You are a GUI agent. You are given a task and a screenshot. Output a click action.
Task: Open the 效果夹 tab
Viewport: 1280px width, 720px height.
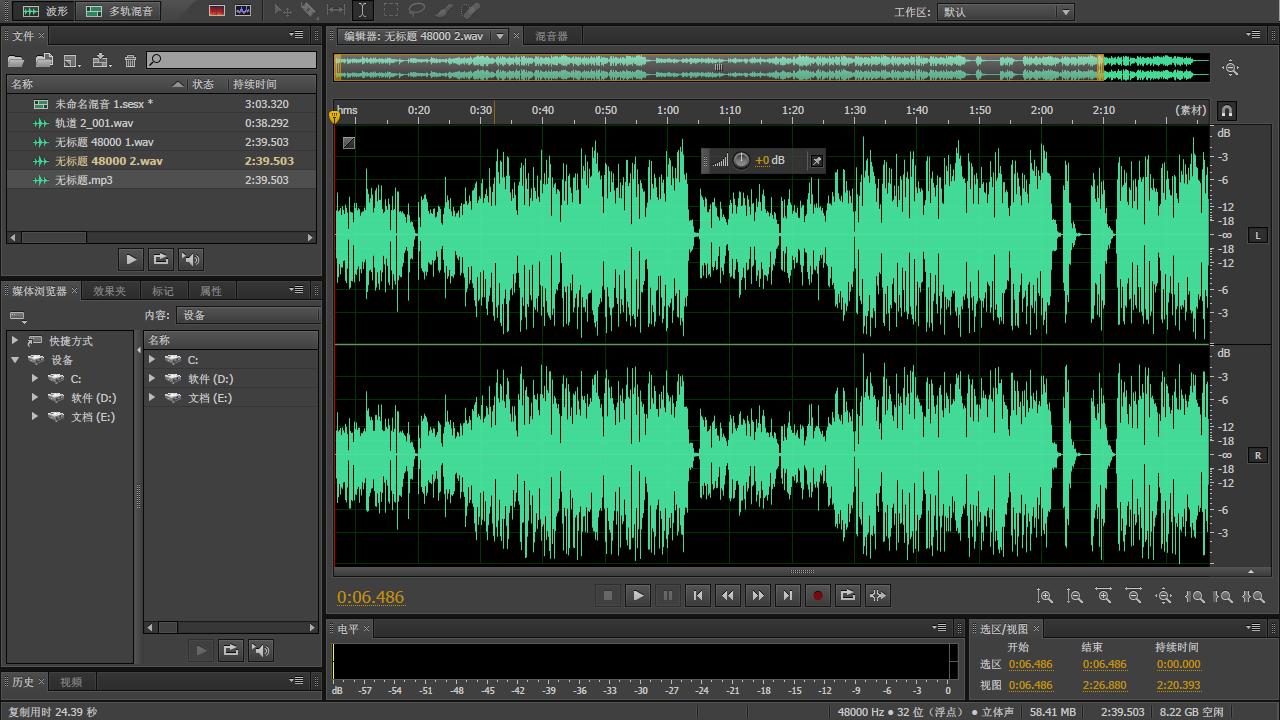click(x=109, y=291)
